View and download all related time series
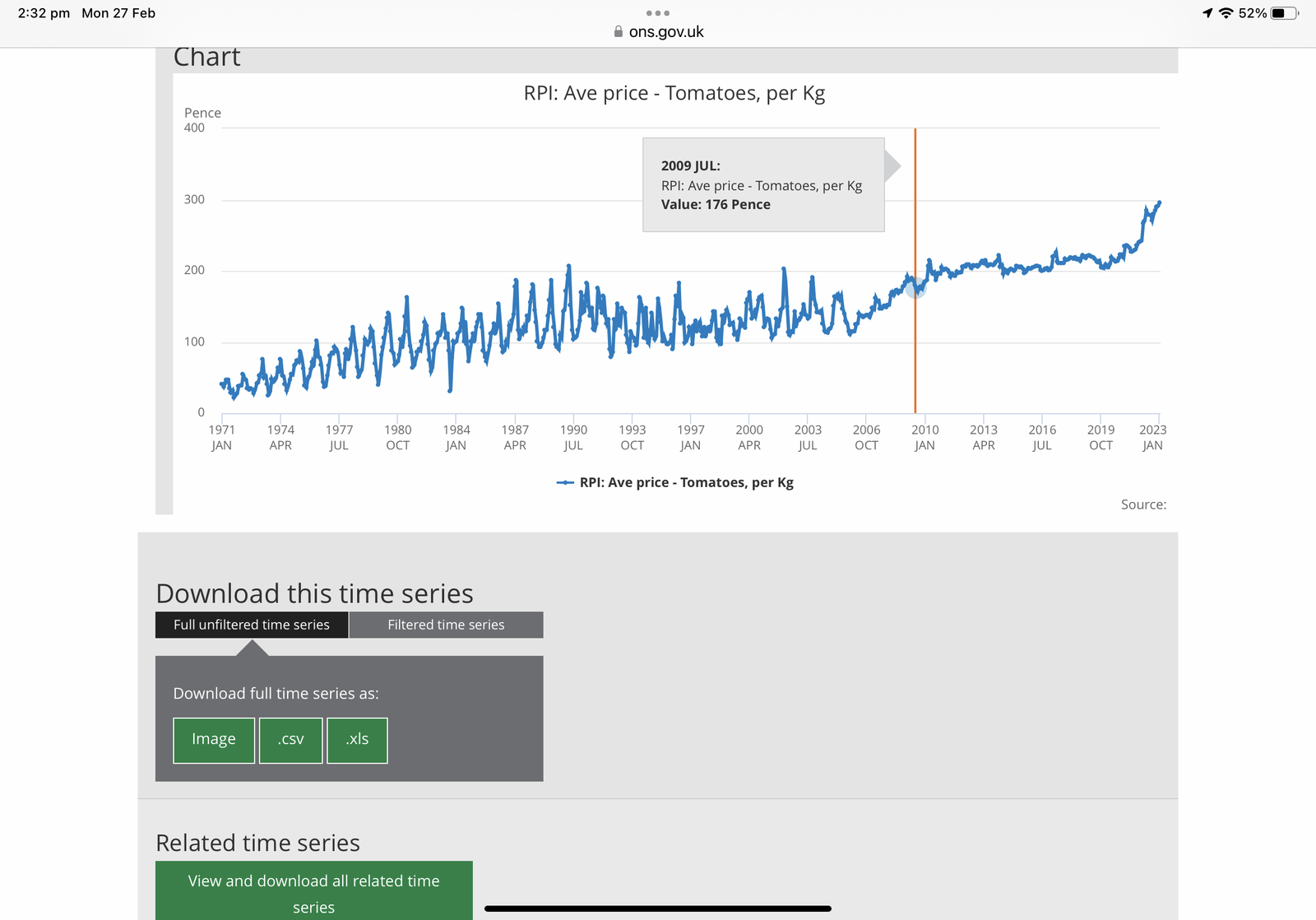The image size is (1316, 920). [x=313, y=892]
